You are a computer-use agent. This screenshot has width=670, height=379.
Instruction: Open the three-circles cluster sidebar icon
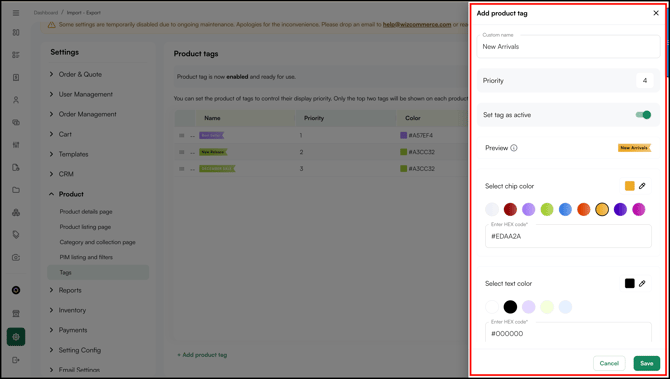[x=16, y=212]
